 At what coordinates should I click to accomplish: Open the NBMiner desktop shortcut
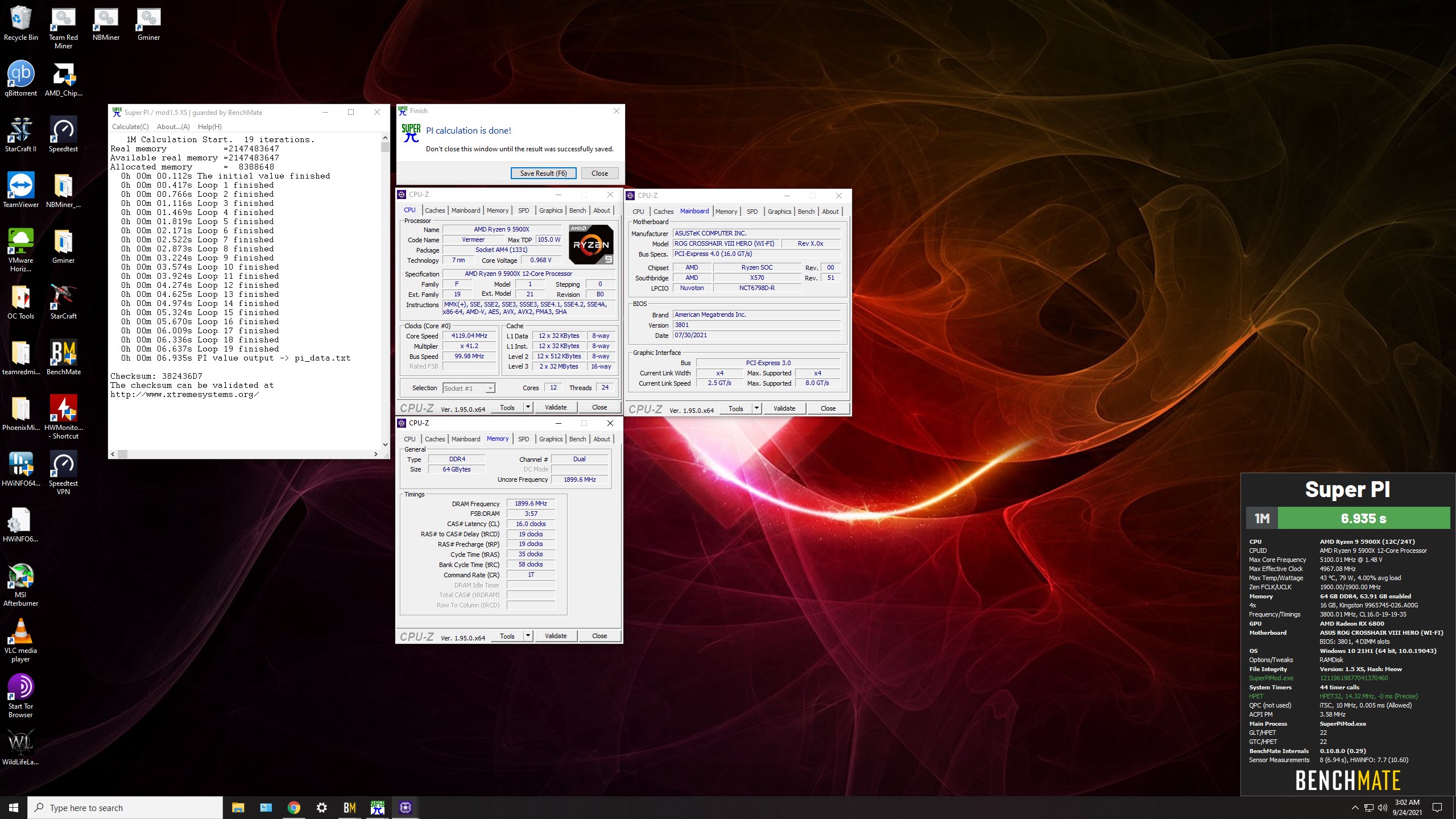coord(106,23)
